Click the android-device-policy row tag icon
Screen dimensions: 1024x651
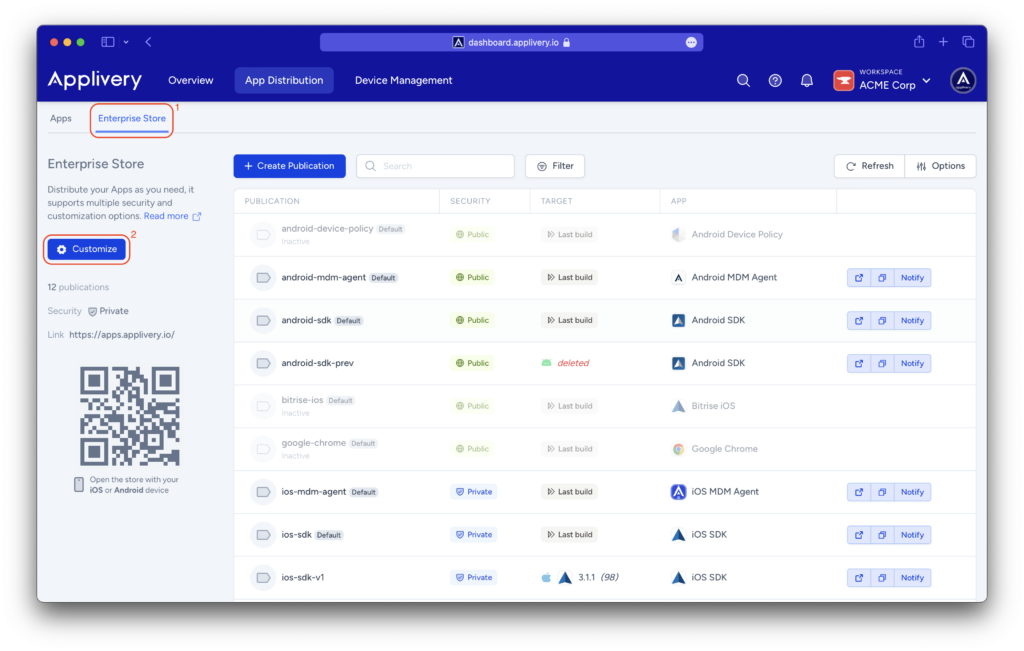point(263,234)
